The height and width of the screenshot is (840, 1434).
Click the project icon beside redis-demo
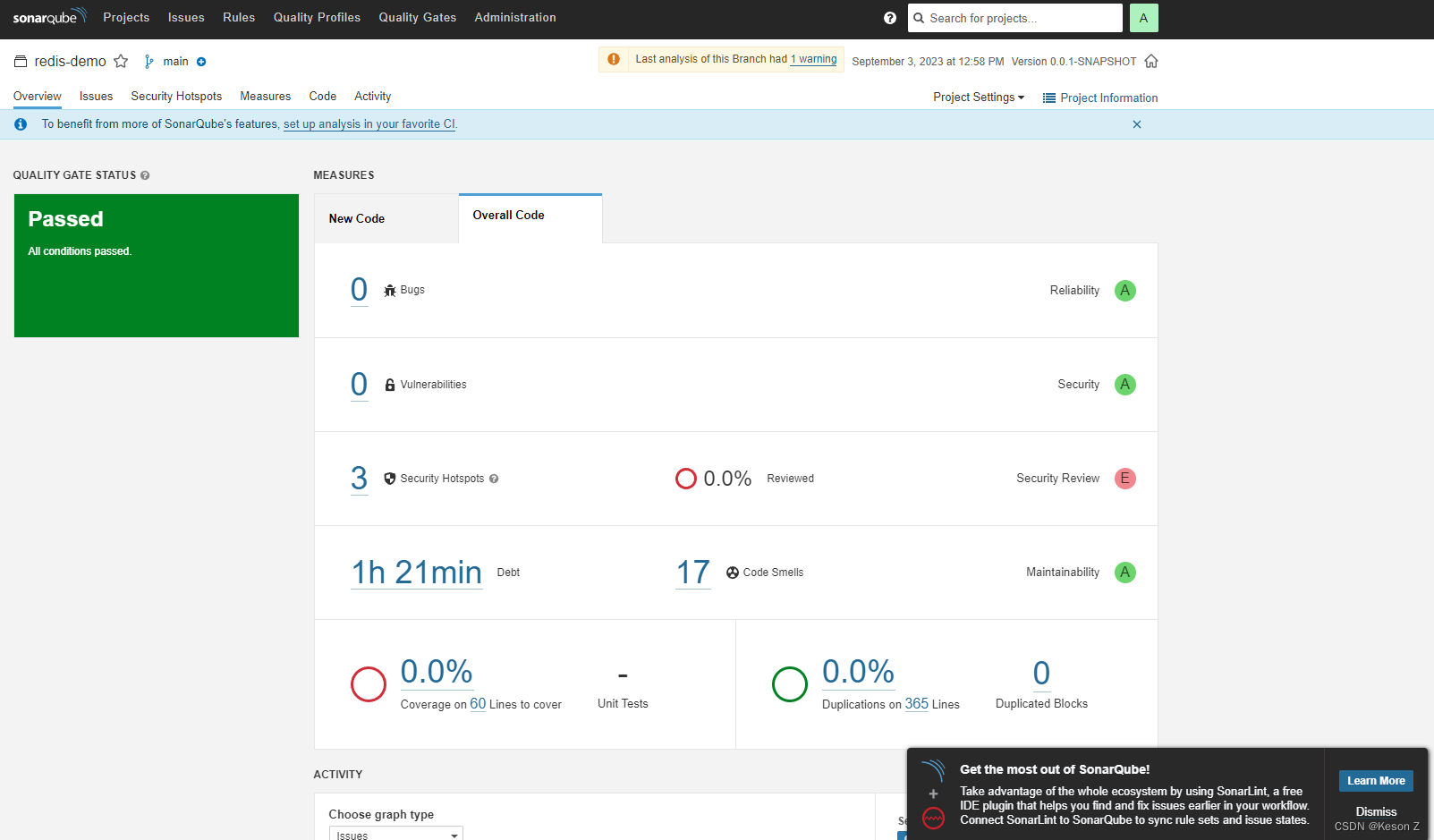(21, 62)
